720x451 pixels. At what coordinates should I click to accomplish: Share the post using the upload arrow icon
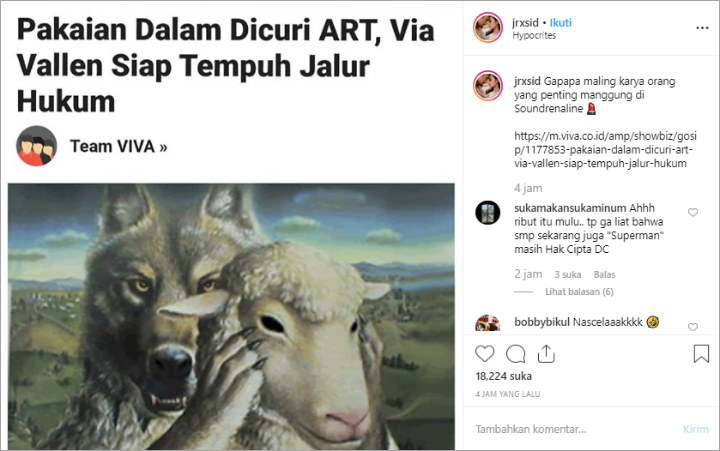(x=546, y=354)
